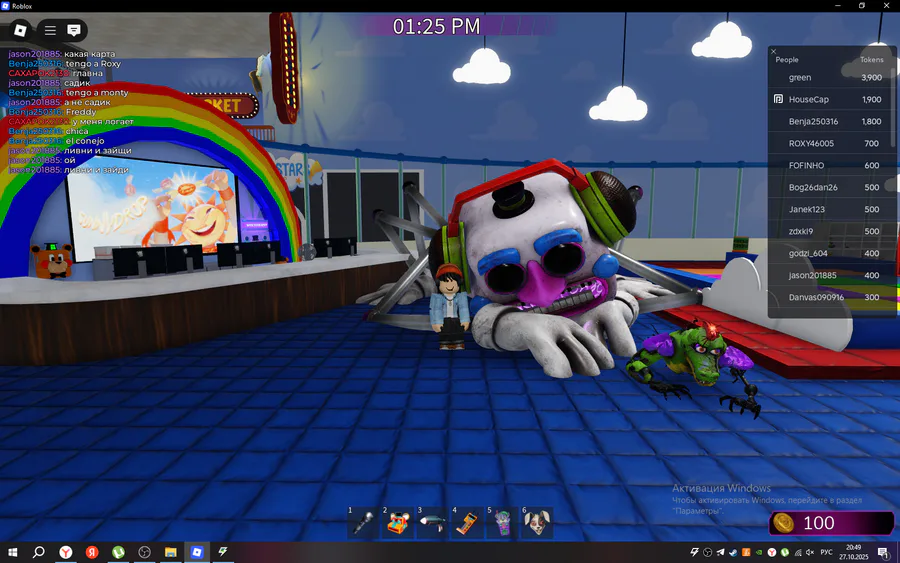This screenshot has width=900, height=563.
Task: Open Yandex Browser from the taskbar
Action: point(66,552)
